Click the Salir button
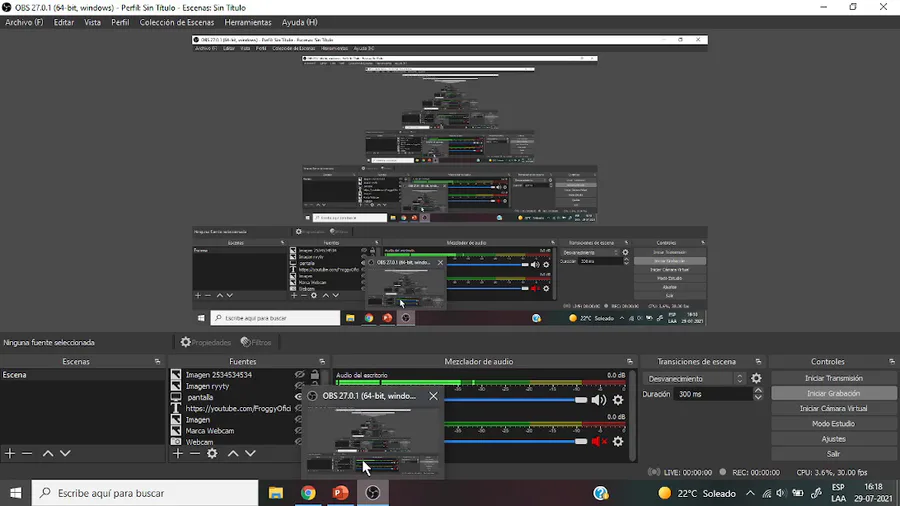The width and height of the screenshot is (900, 506). coord(833,454)
